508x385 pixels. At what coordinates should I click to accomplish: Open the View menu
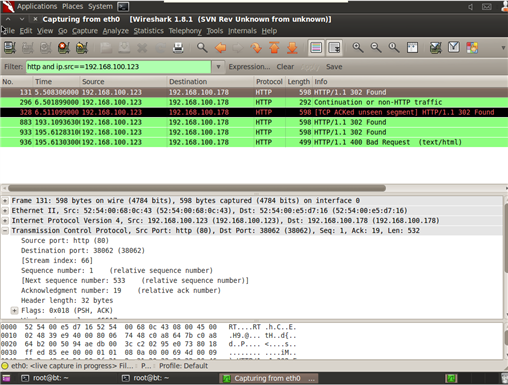[x=45, y=31]
